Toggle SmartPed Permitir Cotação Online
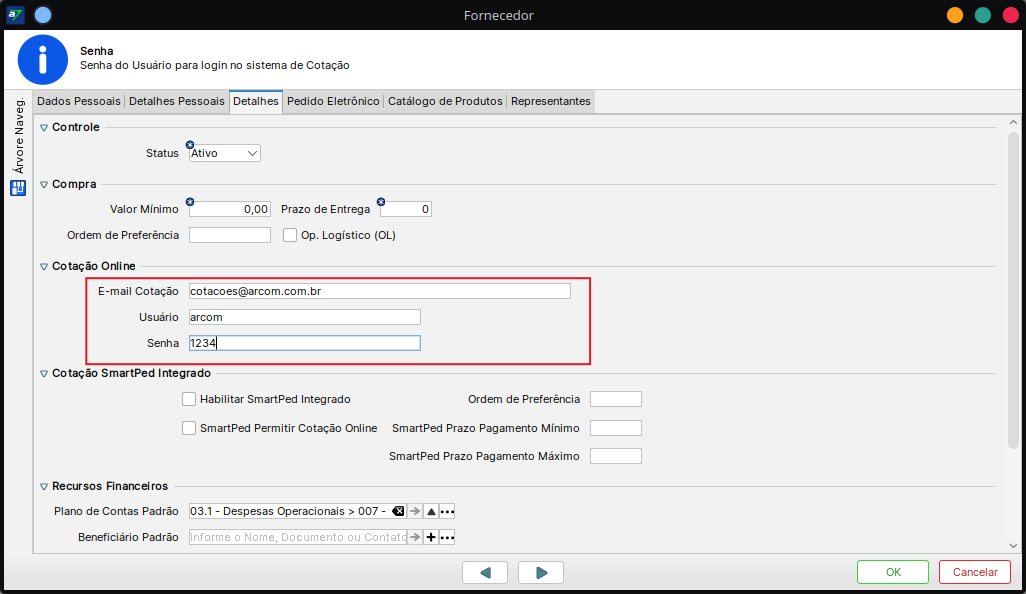The image size is (1026, 594). tap(189, 428)
